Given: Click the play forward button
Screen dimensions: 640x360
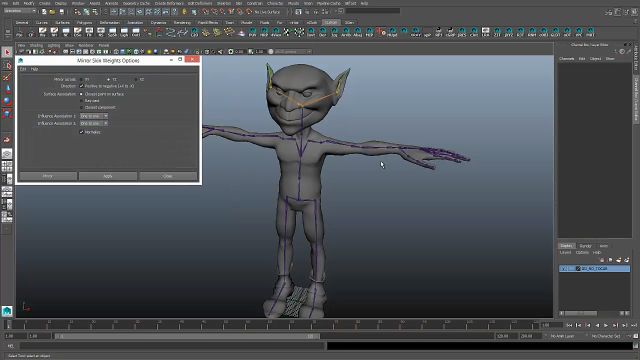Looking at the screenshot, I should tap(606, 325).
